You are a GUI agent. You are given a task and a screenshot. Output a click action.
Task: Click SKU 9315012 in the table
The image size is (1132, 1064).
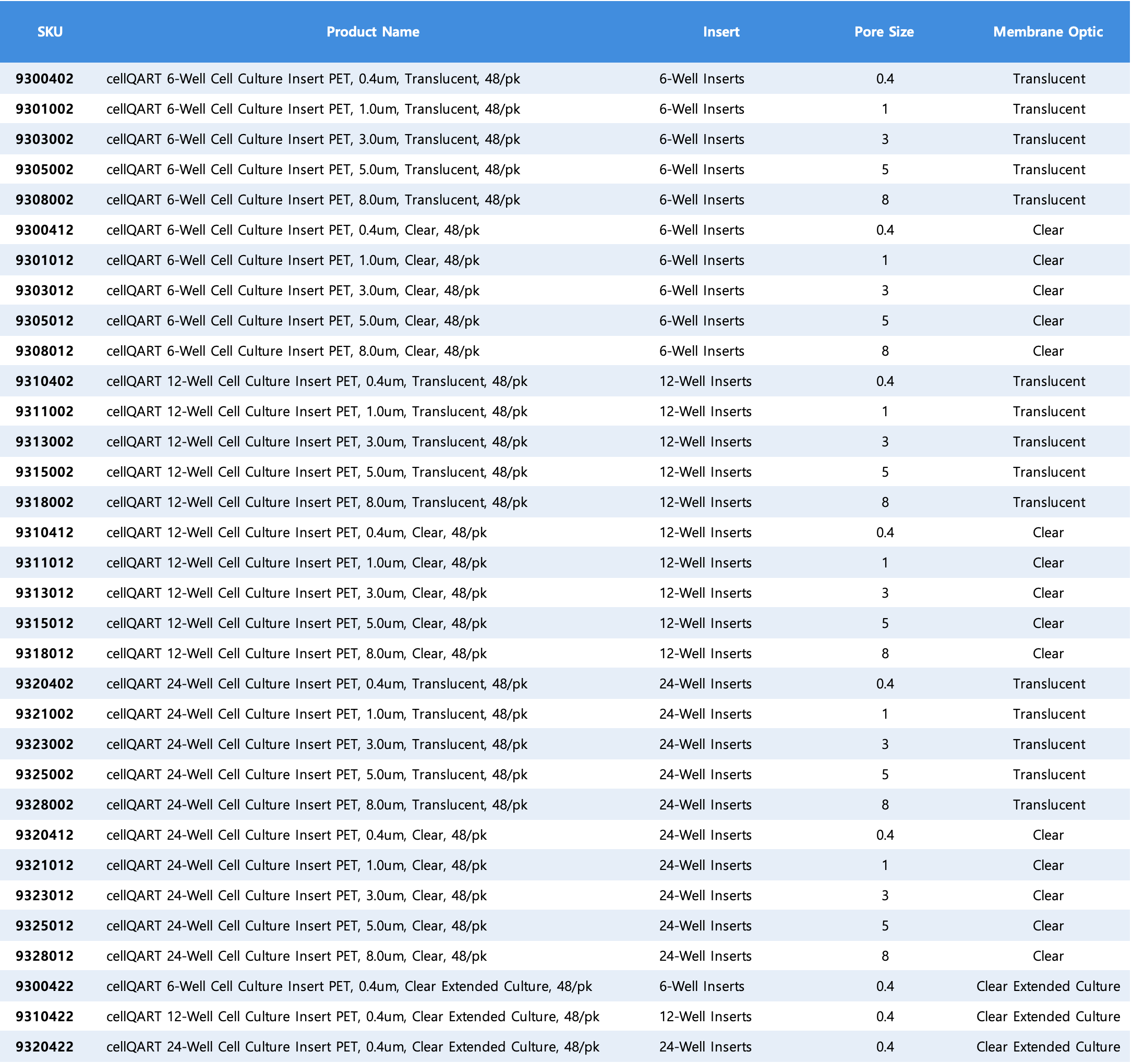(x=44, y=623)
